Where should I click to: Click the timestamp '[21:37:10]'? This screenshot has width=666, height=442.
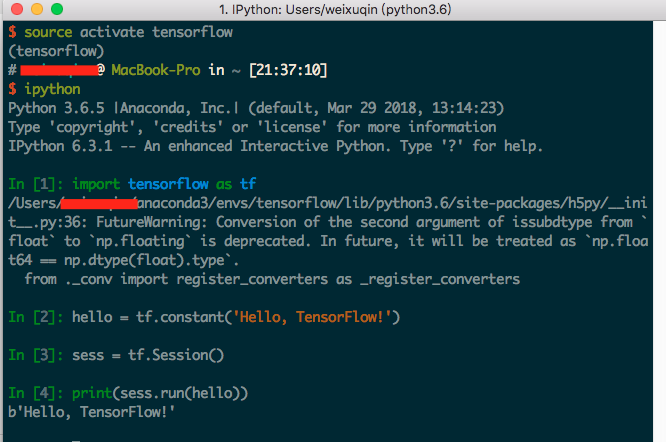288,70
